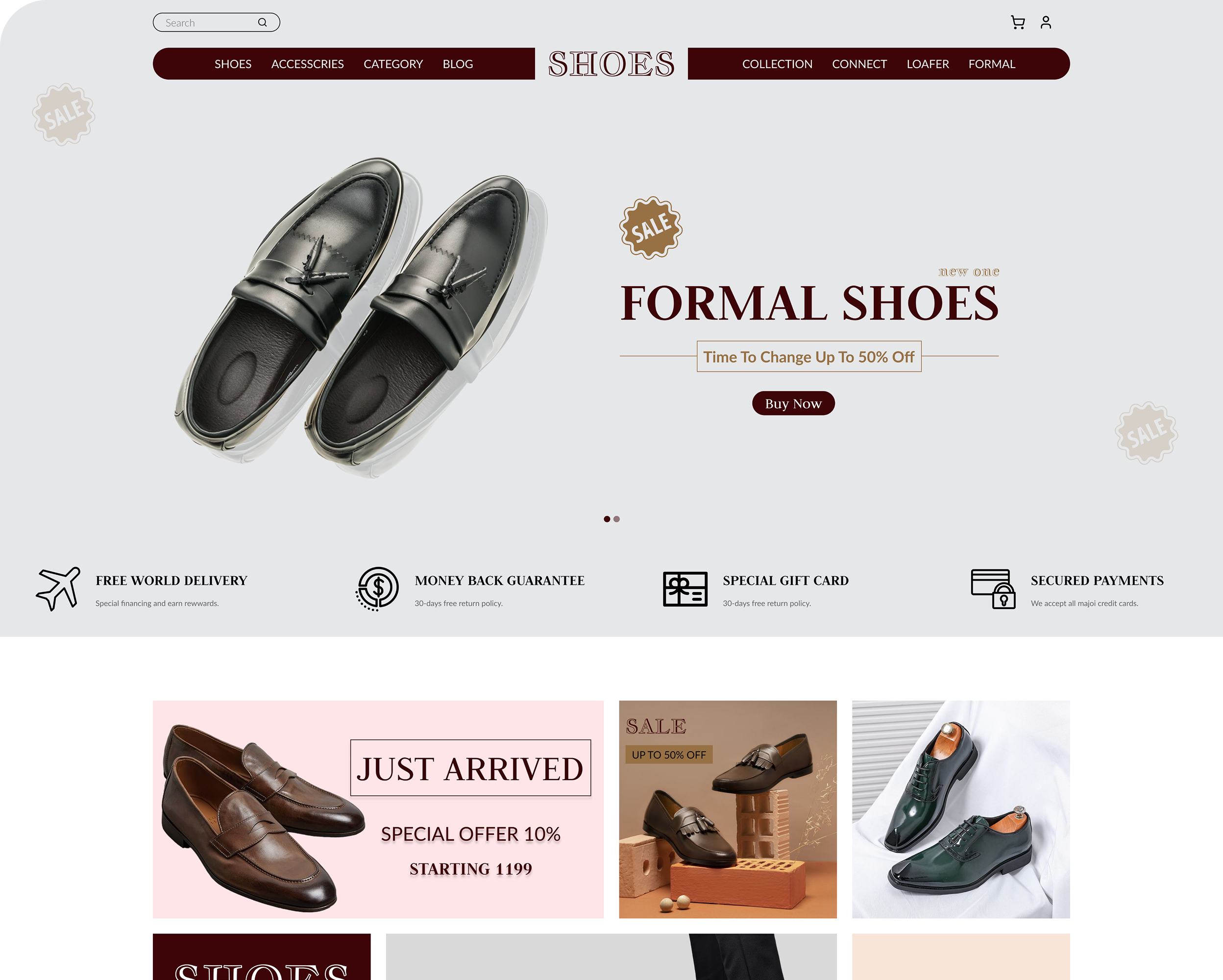Switch to the second carousel slide dot
1223x980 pixels.
click(x=616, y=519)
